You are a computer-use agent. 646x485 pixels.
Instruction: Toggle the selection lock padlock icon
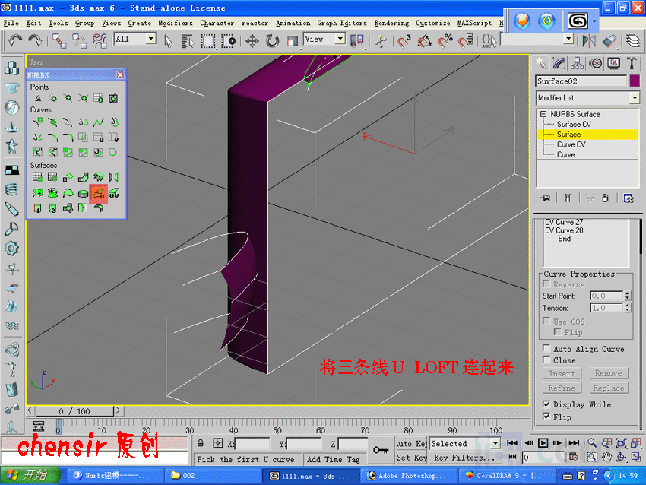click(x=200, y=443)
